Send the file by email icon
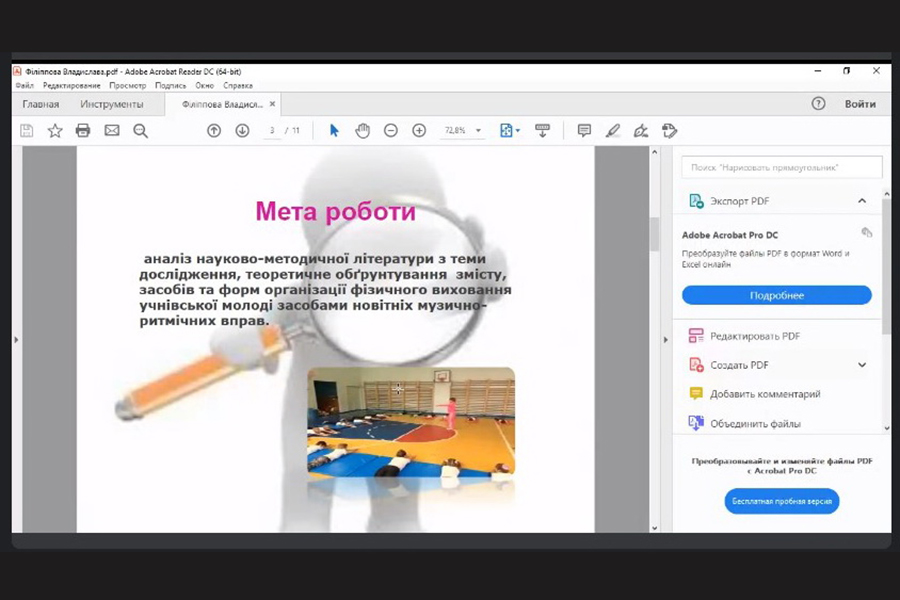 pyautogui.click(x=112, y=131)
